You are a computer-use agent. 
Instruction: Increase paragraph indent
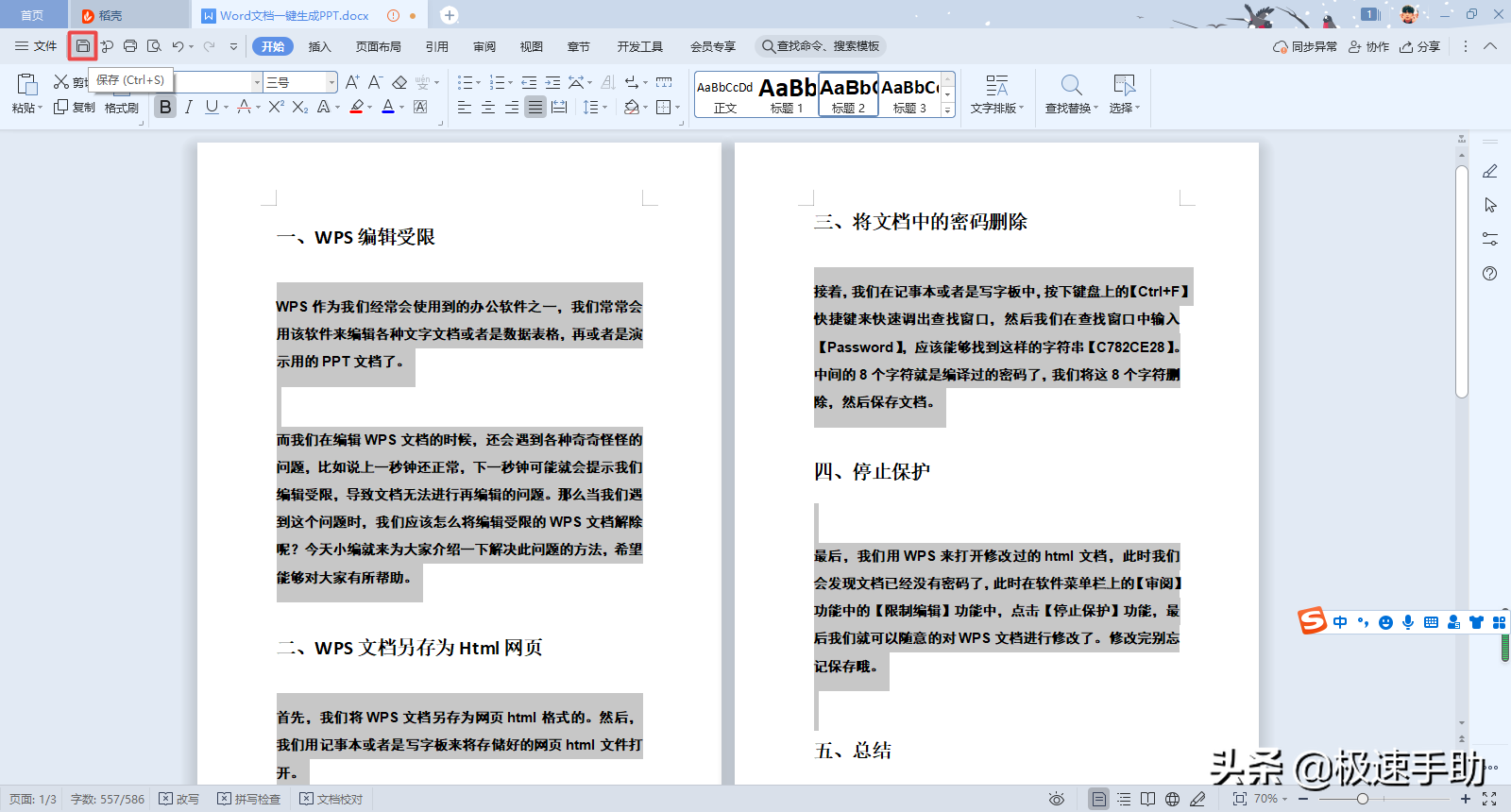[552, 82]
